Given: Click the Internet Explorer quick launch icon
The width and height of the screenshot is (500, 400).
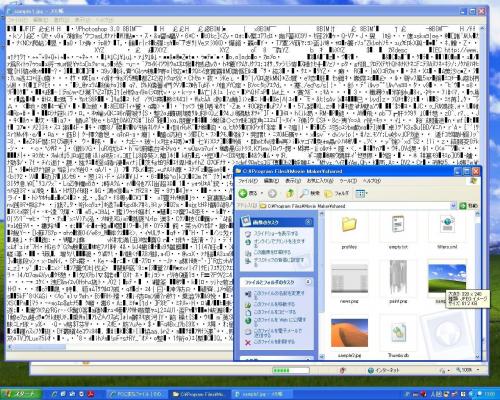Looking at the screenshot, I should click(54, 394).
